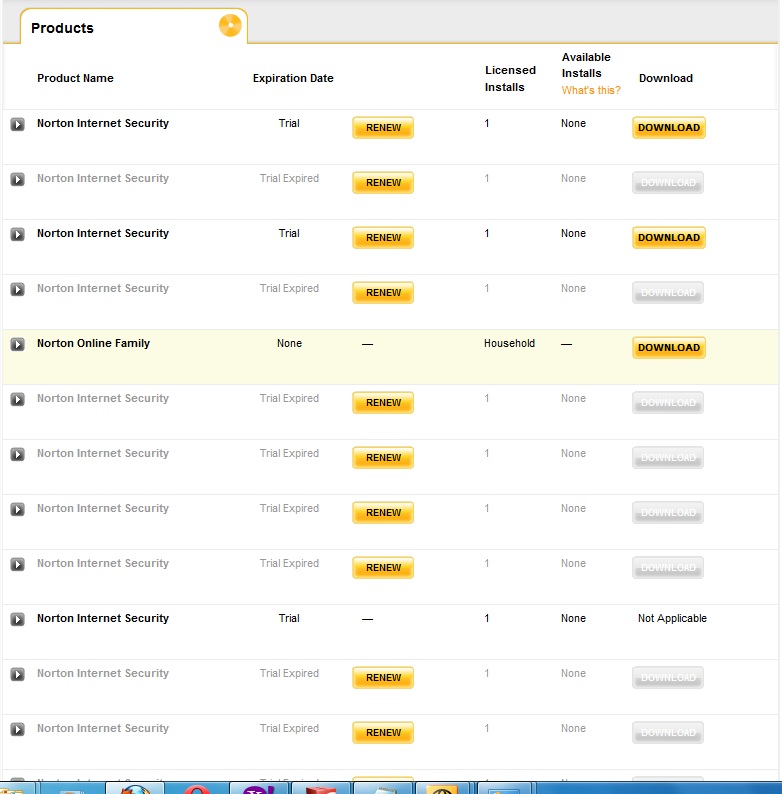Click the Licensed Installs column header
782x794 pixels.
click(510, 78)
